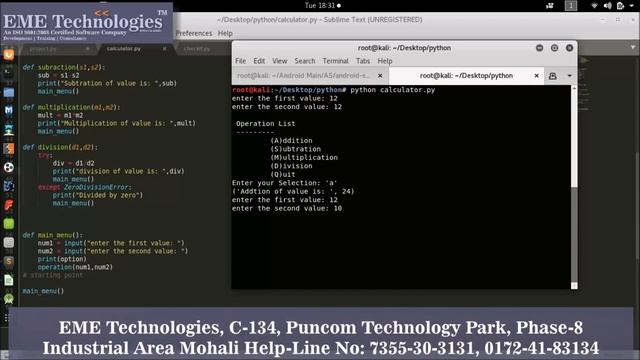640x360 pixels.
Task: Maximize the terminal window
Action: 554,48
